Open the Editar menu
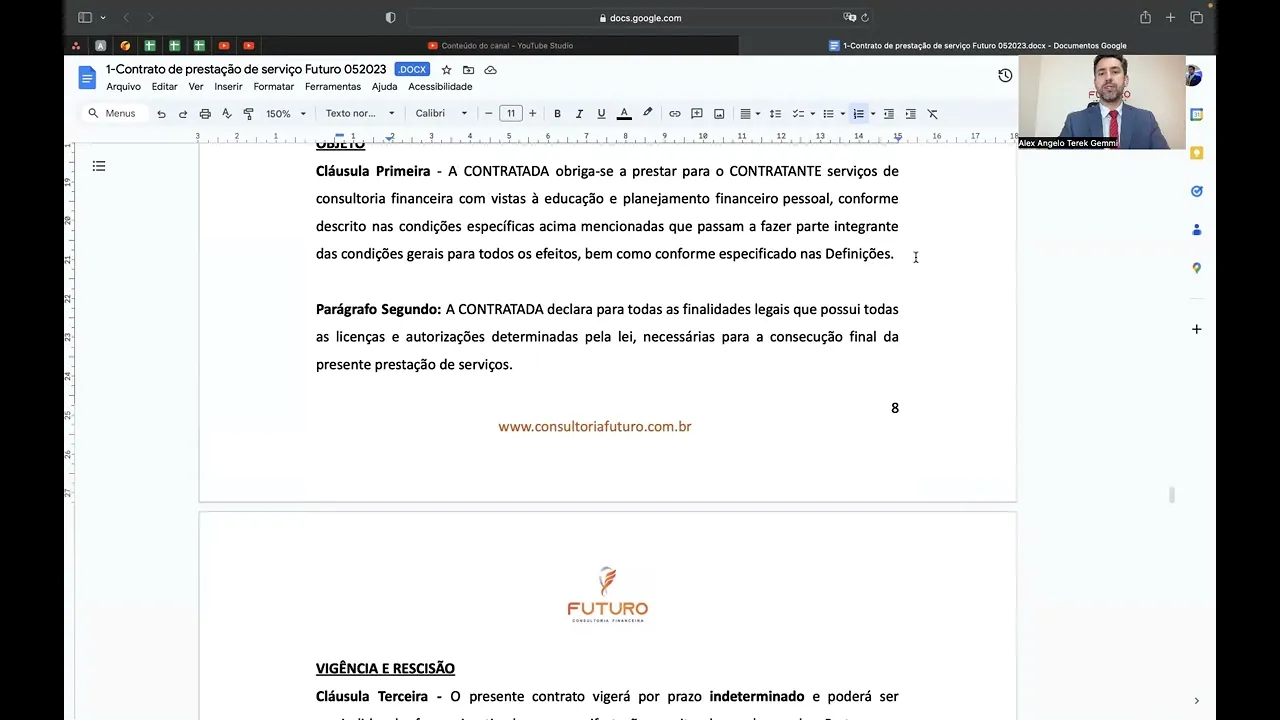Screen dimensions: 1280x720 [164, 87]
